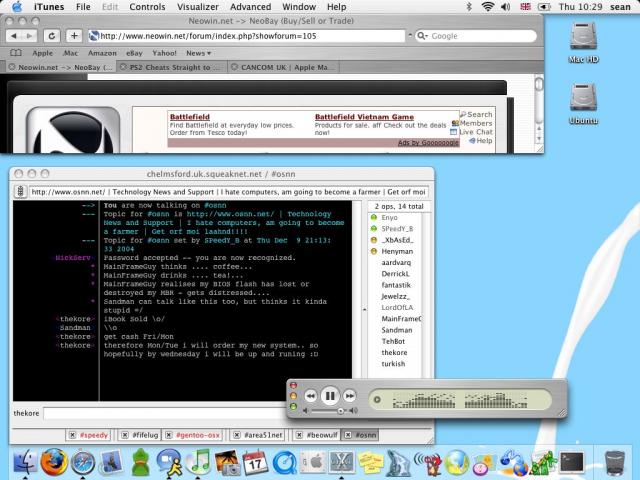This screenshot has width=640, height=480.
Task: Zoom iTunes to full window via green button
Action: click(293, 407)
